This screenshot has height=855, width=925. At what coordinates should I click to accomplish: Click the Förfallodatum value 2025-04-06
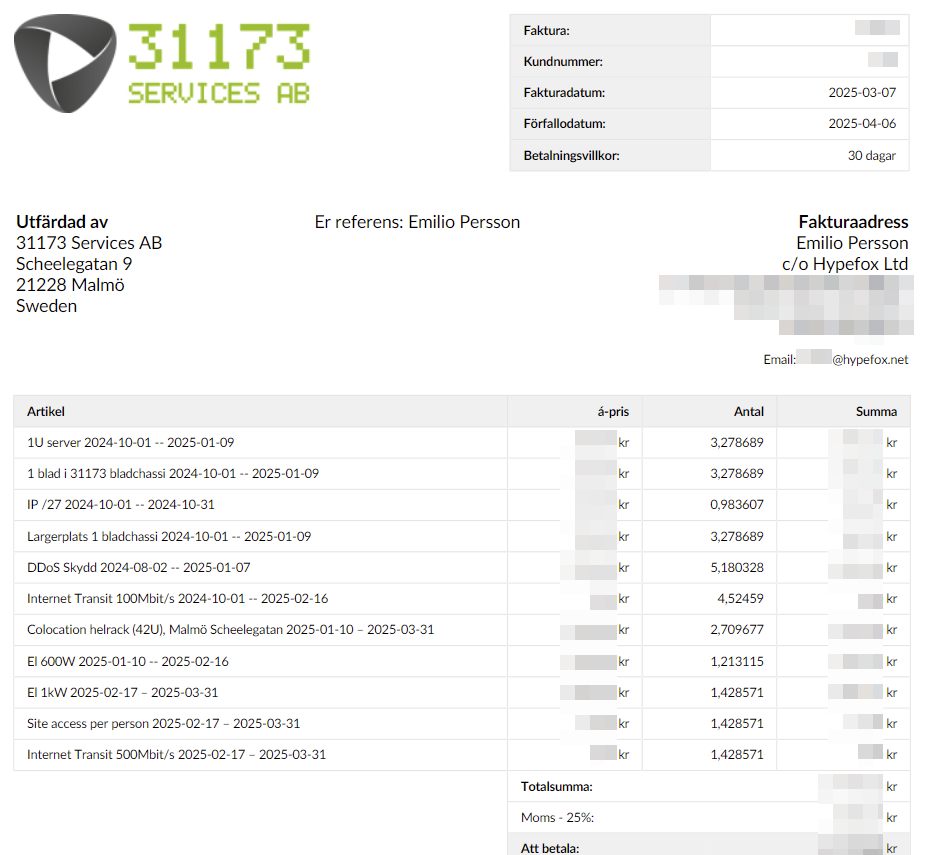tap(862, 124)
